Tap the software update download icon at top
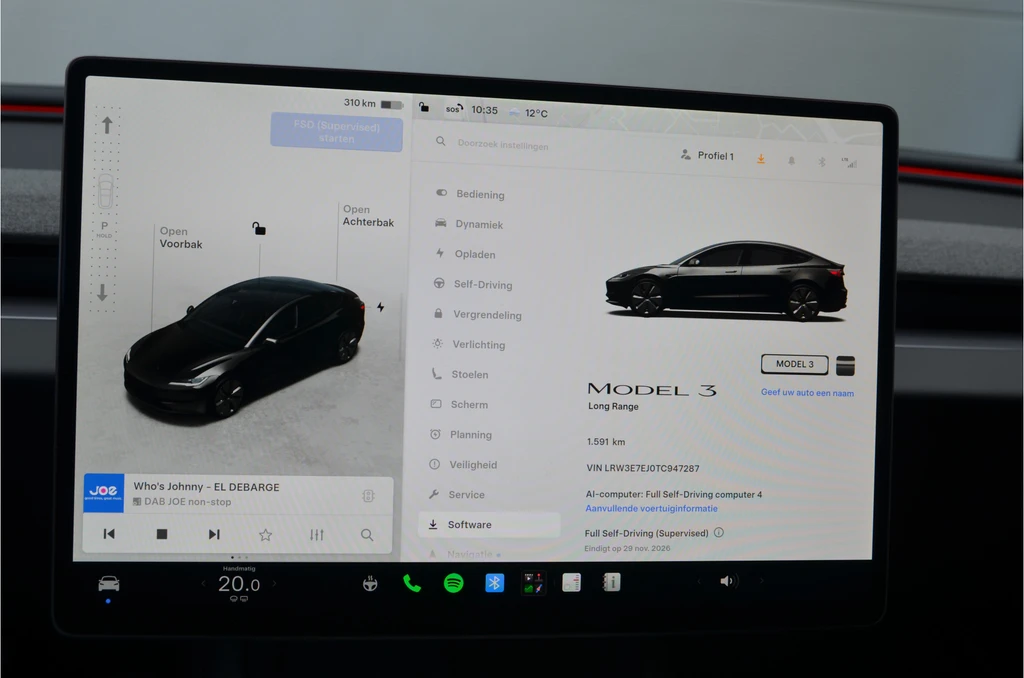This screenshot has width=1024, height=678. pyautogui.click(x=761, y=159)
